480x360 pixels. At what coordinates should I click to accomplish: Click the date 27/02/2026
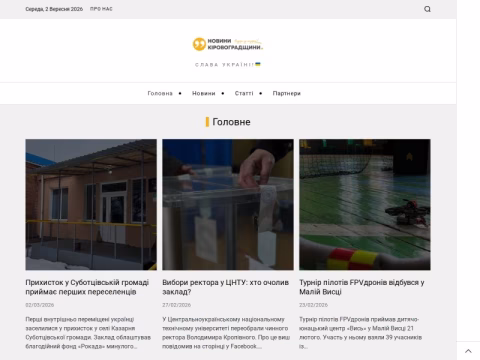tap(177, 305)
